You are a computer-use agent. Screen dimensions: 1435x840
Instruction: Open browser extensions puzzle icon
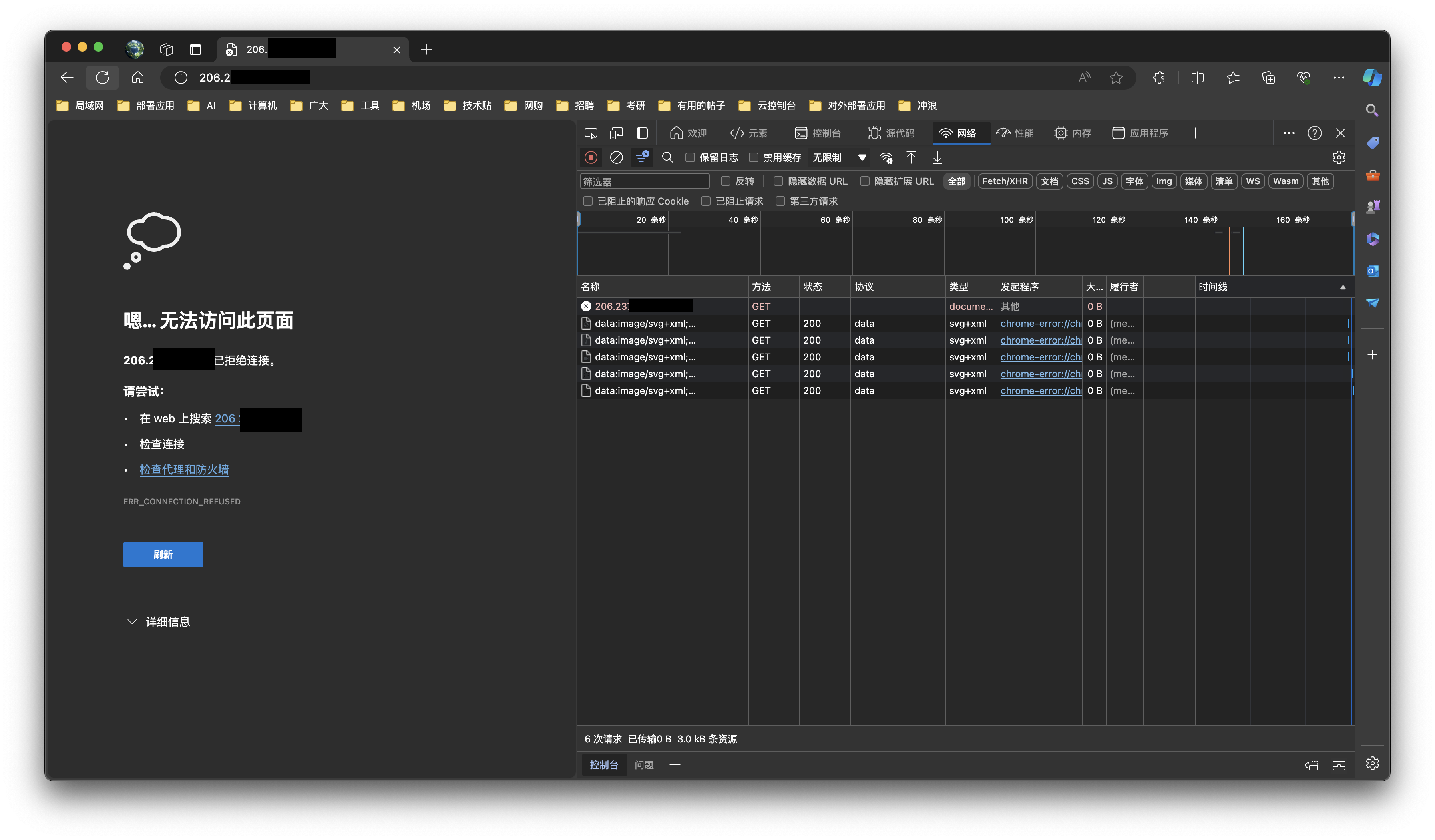pyautogui.click(x=1159, y=77)
